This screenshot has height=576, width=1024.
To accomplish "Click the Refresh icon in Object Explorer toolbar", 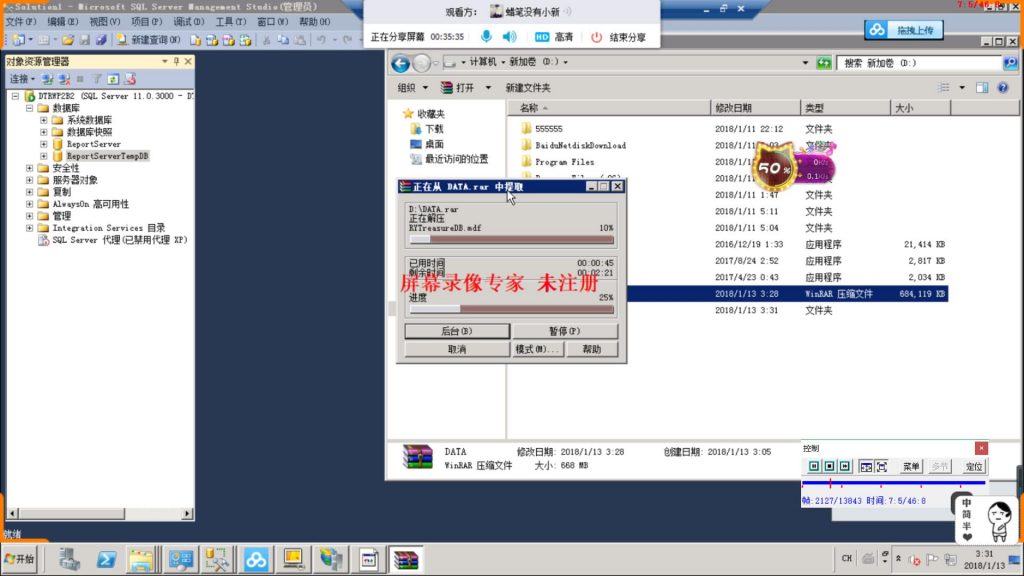I will (113, 79).
